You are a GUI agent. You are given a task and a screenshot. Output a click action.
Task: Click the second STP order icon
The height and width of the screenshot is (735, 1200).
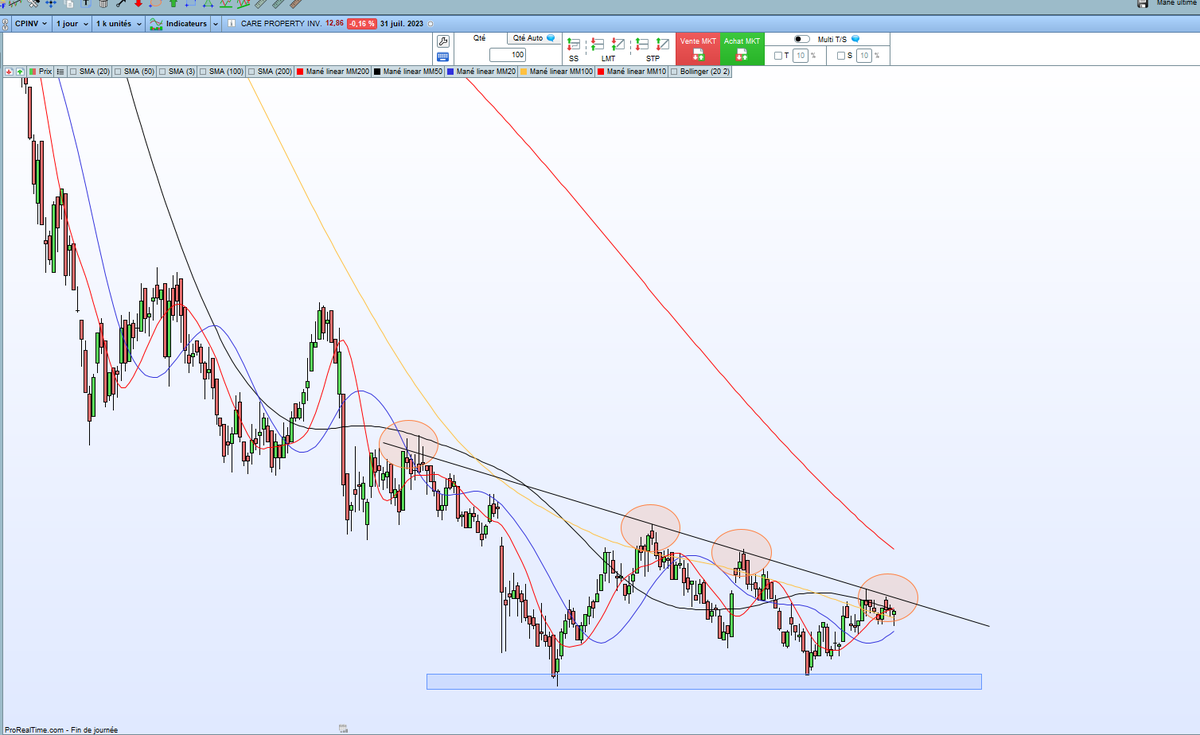tap(663, 44)
